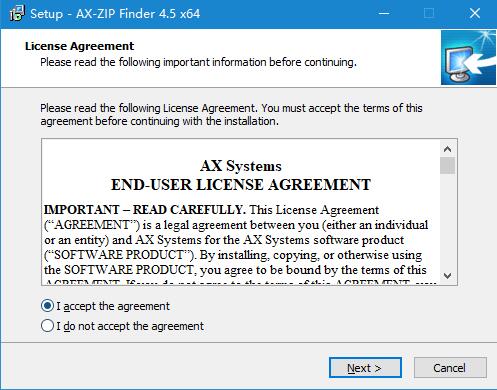Cancel the installation
The height and width of the screenshot is (390, 497).
click(x=450, y=368)
